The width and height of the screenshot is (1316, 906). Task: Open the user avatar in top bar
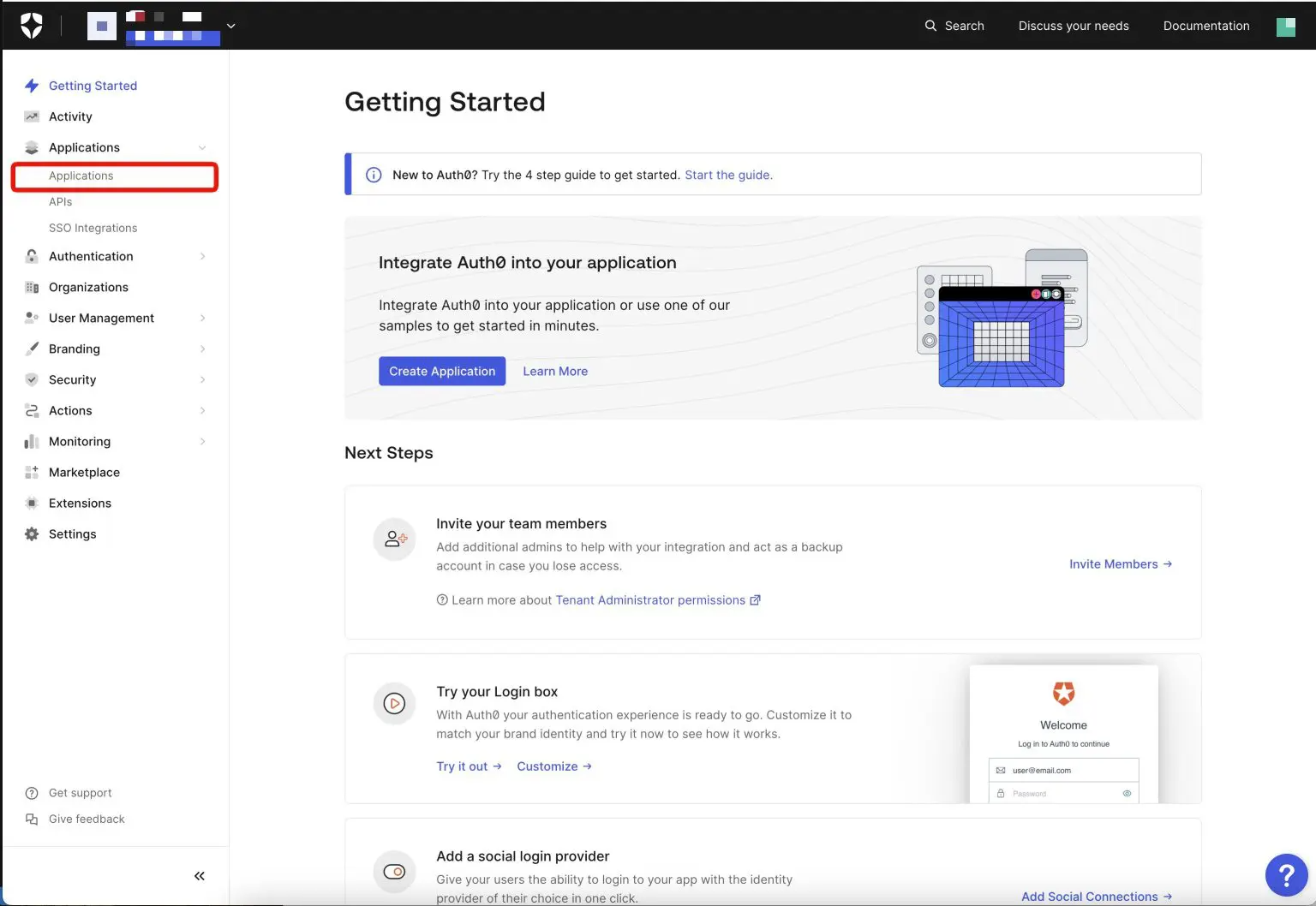pyautogui.click(x=1286, y=27)
